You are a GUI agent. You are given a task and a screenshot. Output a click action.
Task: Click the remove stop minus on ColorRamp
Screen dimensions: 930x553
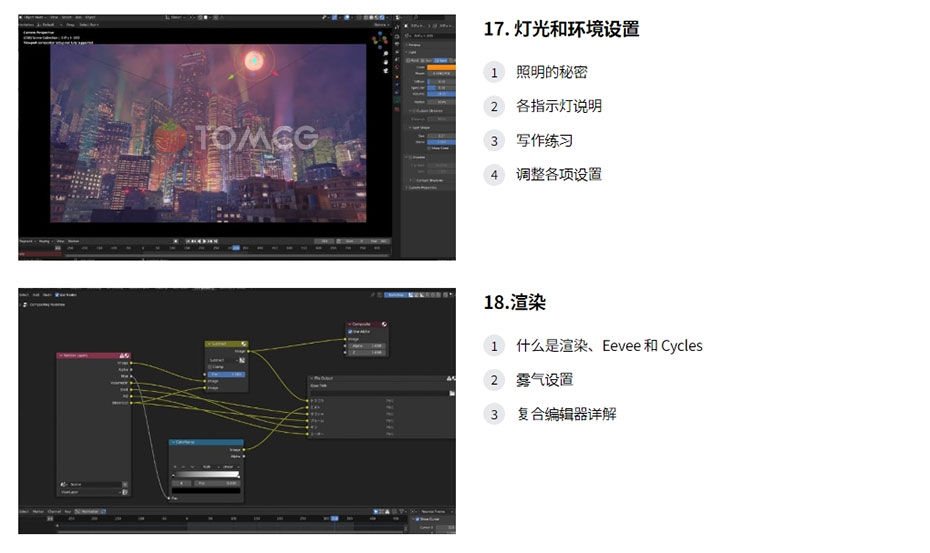tap(183, 467)
